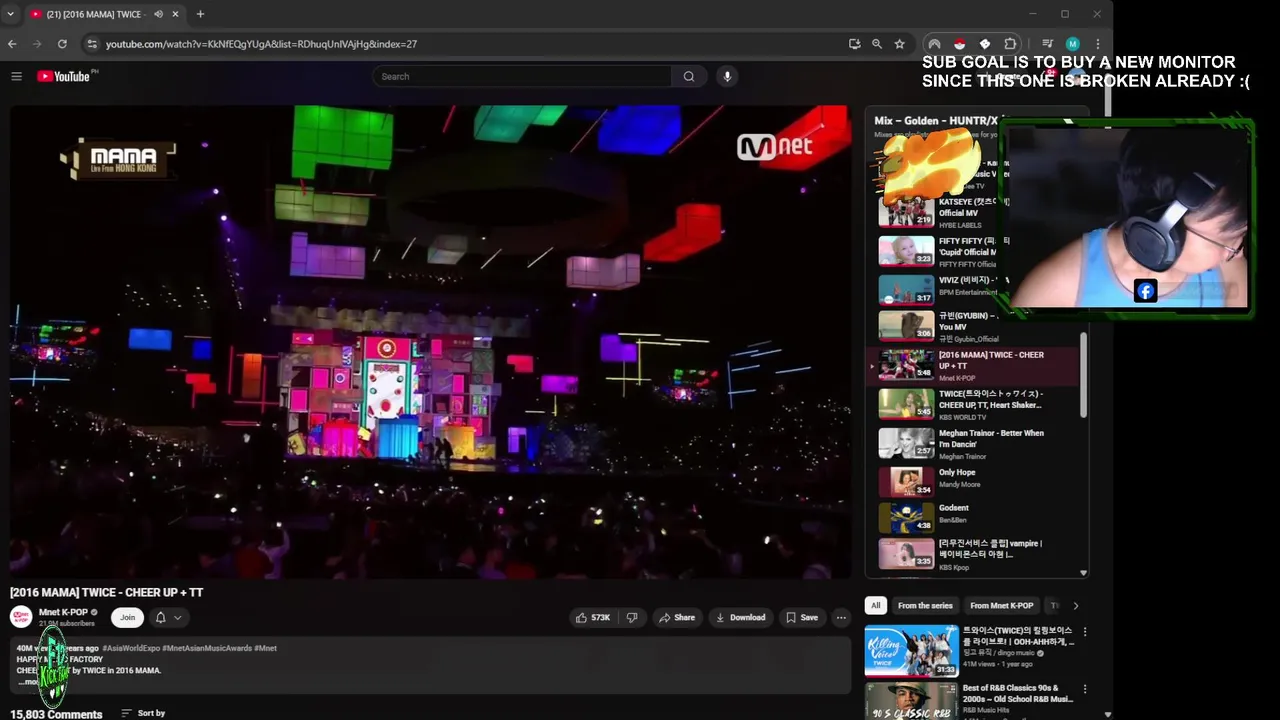Open the Sort by comments menu
The image size is (1280, 720).
click(x=143, y=713)
